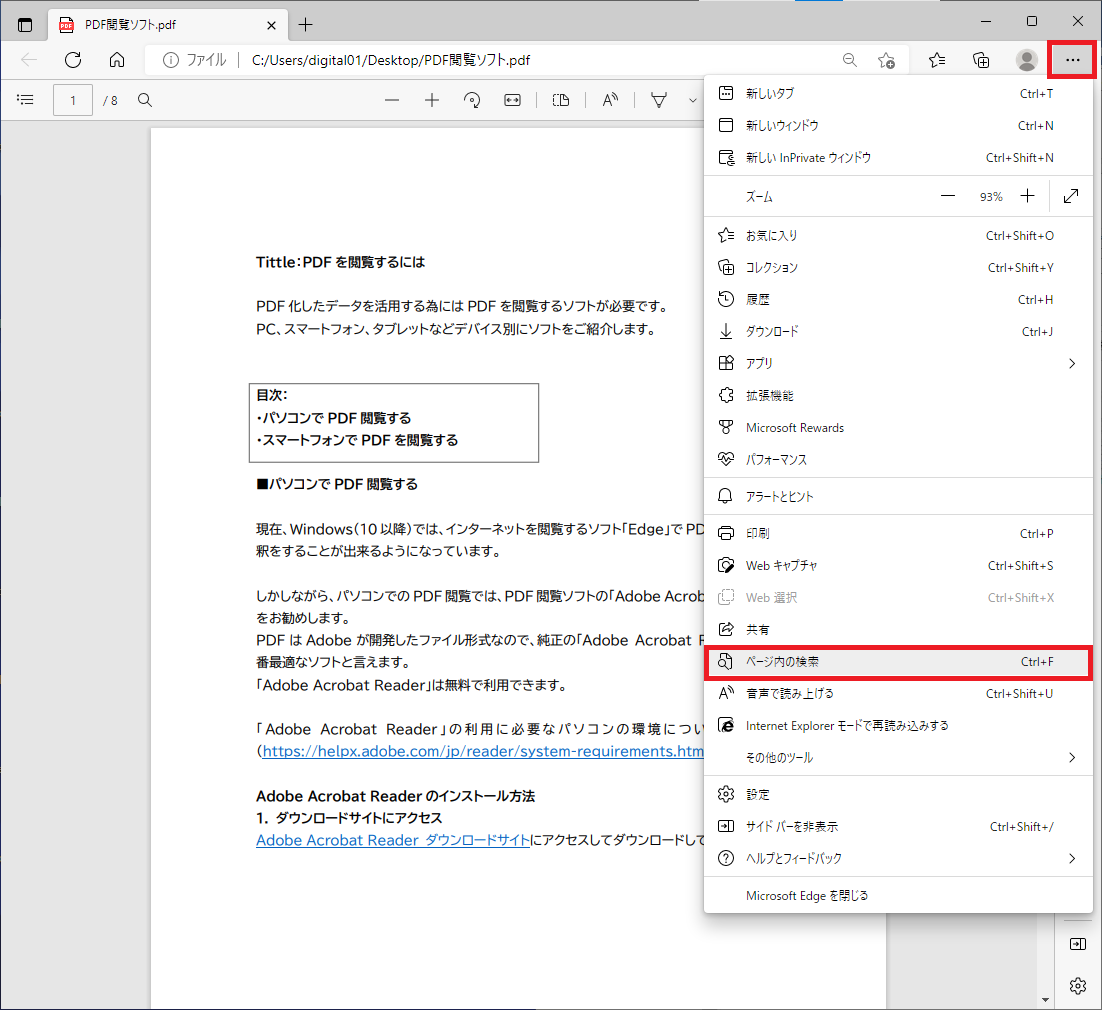Enter full screen from zoom row
1102x1010 pixels.
1071,196
